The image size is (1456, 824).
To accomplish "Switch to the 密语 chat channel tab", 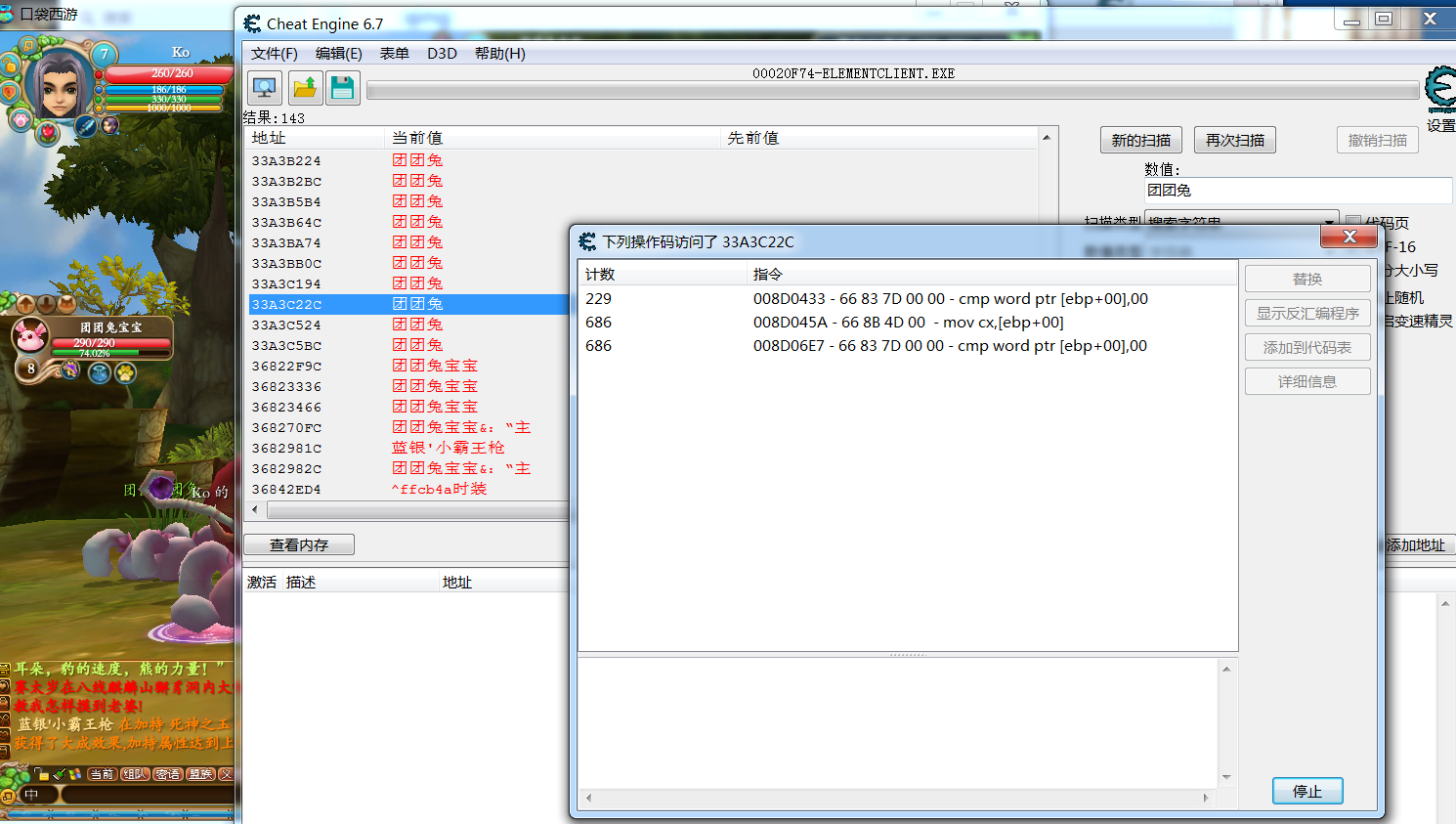I will [x=167, y=774].
